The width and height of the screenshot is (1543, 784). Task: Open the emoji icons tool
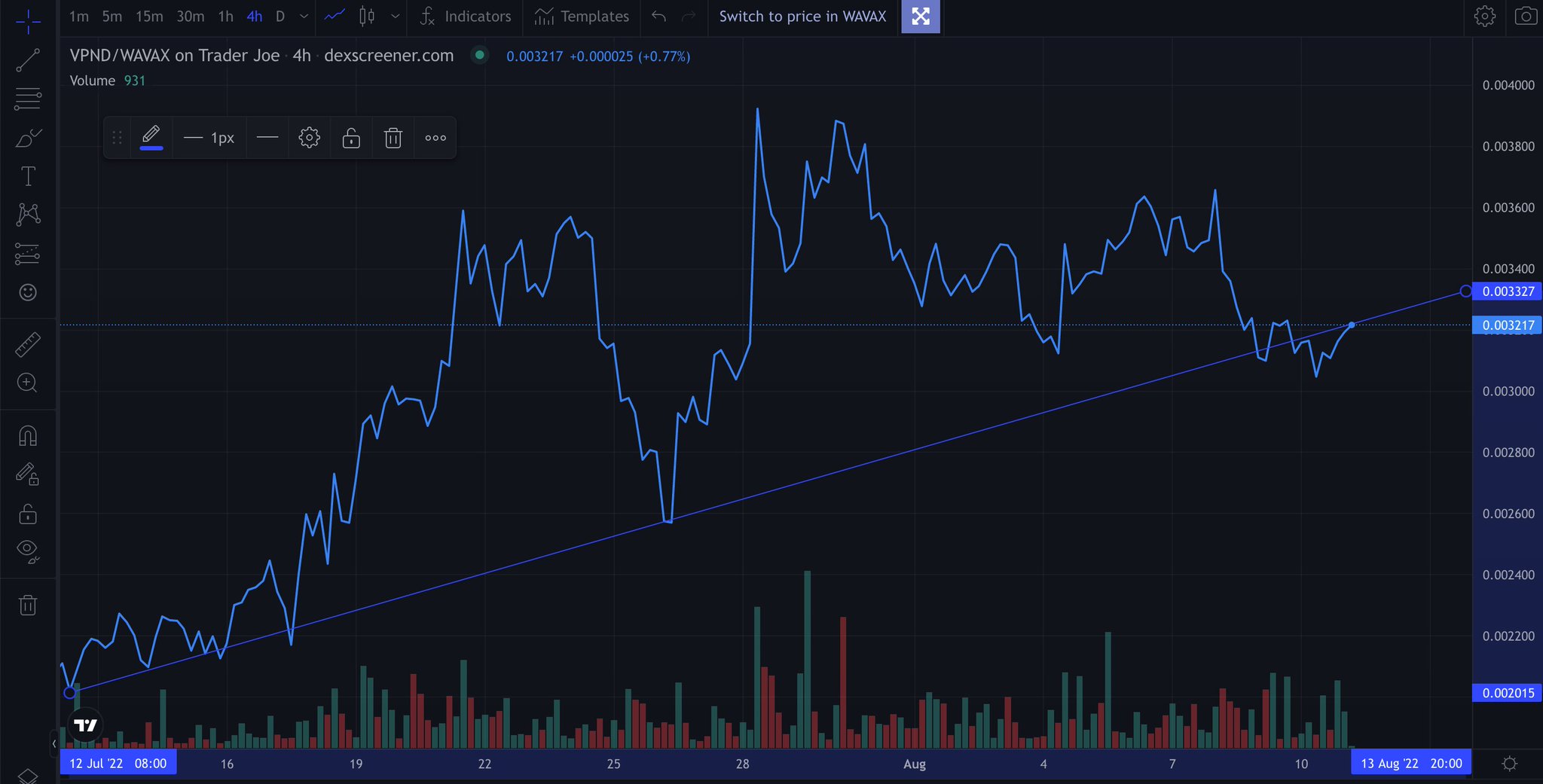pos(28,292)
